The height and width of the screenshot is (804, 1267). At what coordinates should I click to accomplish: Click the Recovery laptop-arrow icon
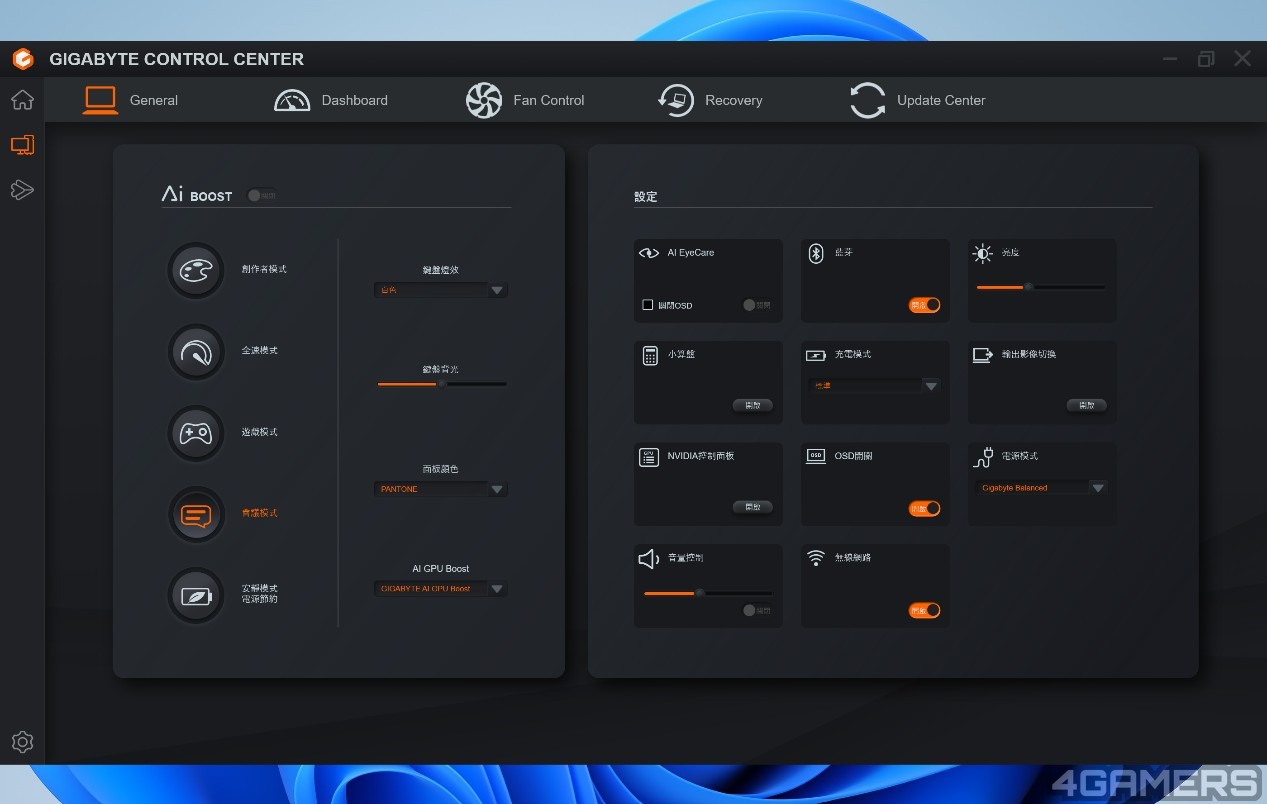tap(676, 100)
